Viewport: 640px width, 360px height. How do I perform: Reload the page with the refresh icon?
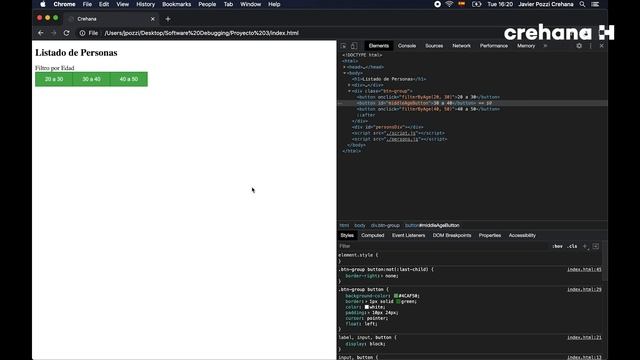[67, 33]
